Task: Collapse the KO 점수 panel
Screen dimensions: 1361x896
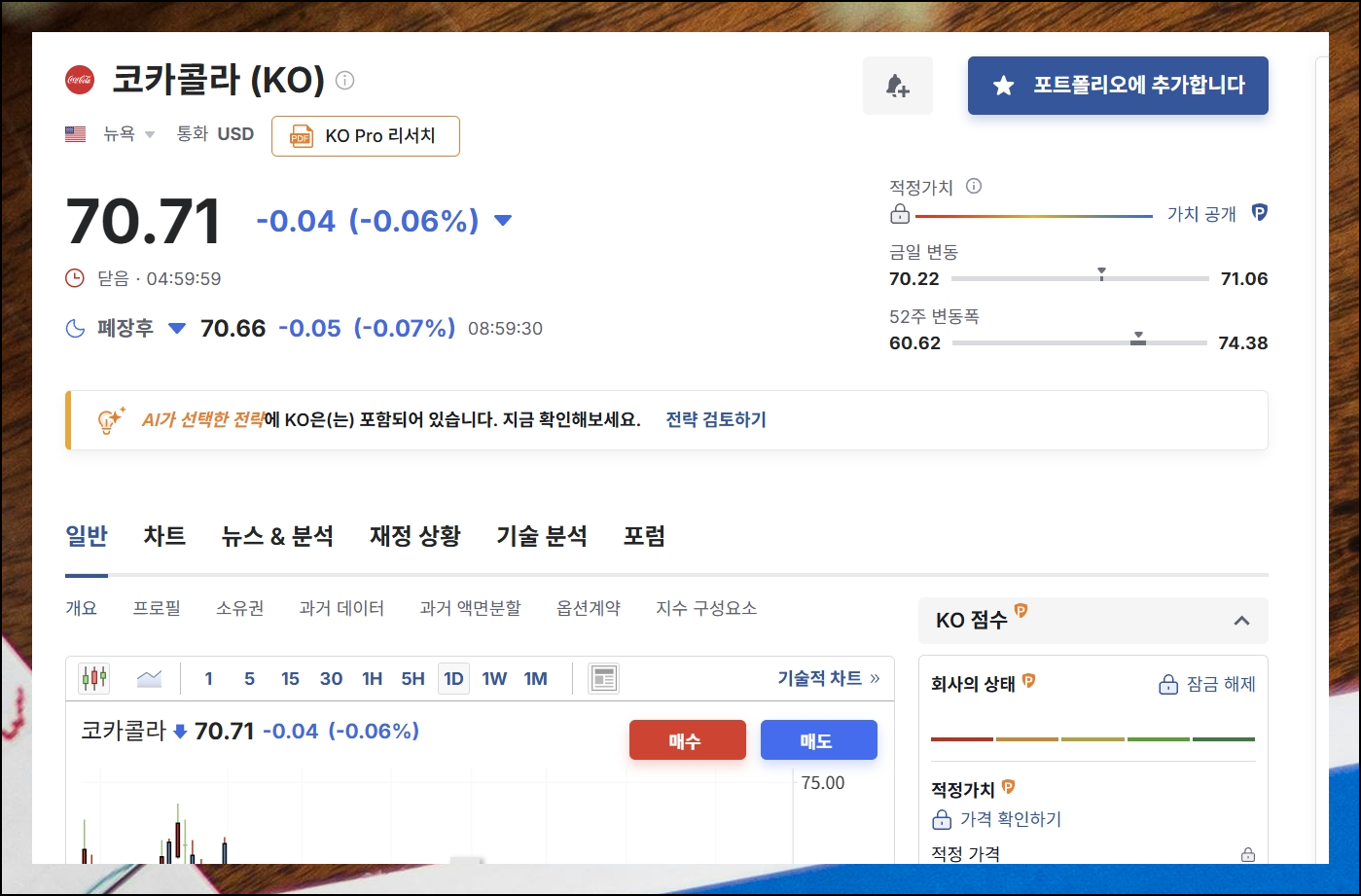Action: click(1241, 621)
